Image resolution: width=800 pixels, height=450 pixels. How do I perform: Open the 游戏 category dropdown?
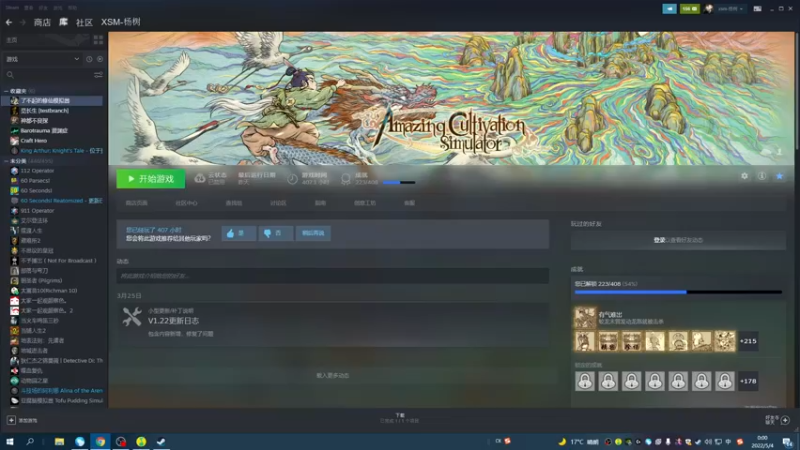tap(42, 59)
